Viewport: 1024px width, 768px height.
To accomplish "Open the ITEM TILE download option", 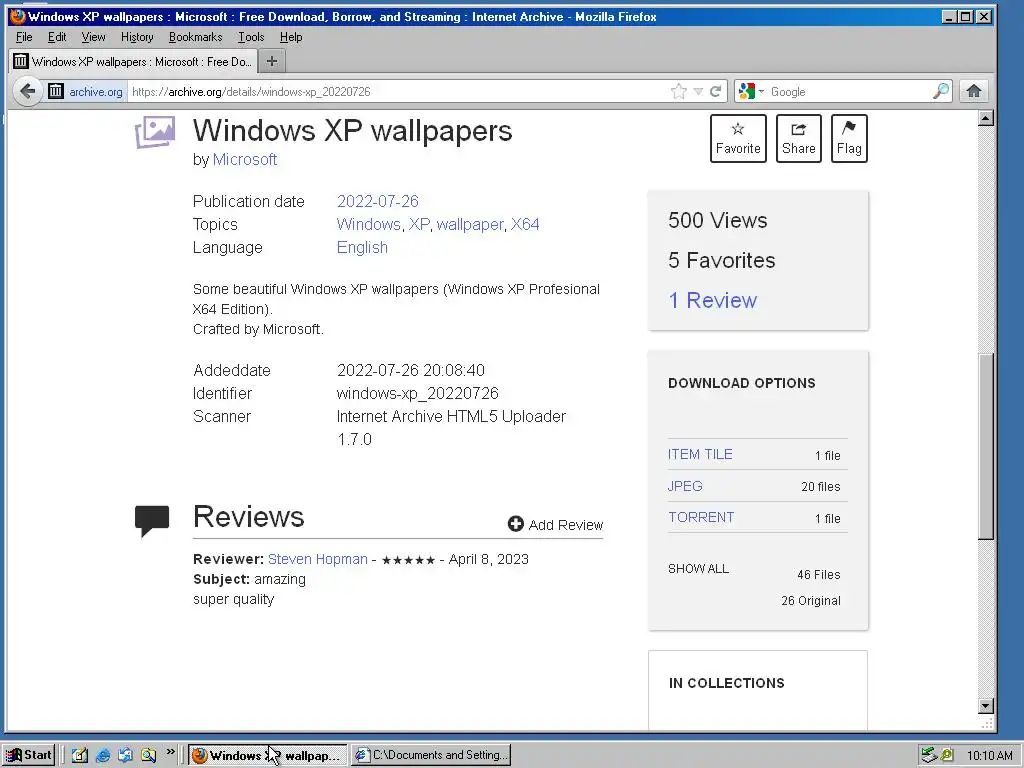I will [x=700, y=455].
